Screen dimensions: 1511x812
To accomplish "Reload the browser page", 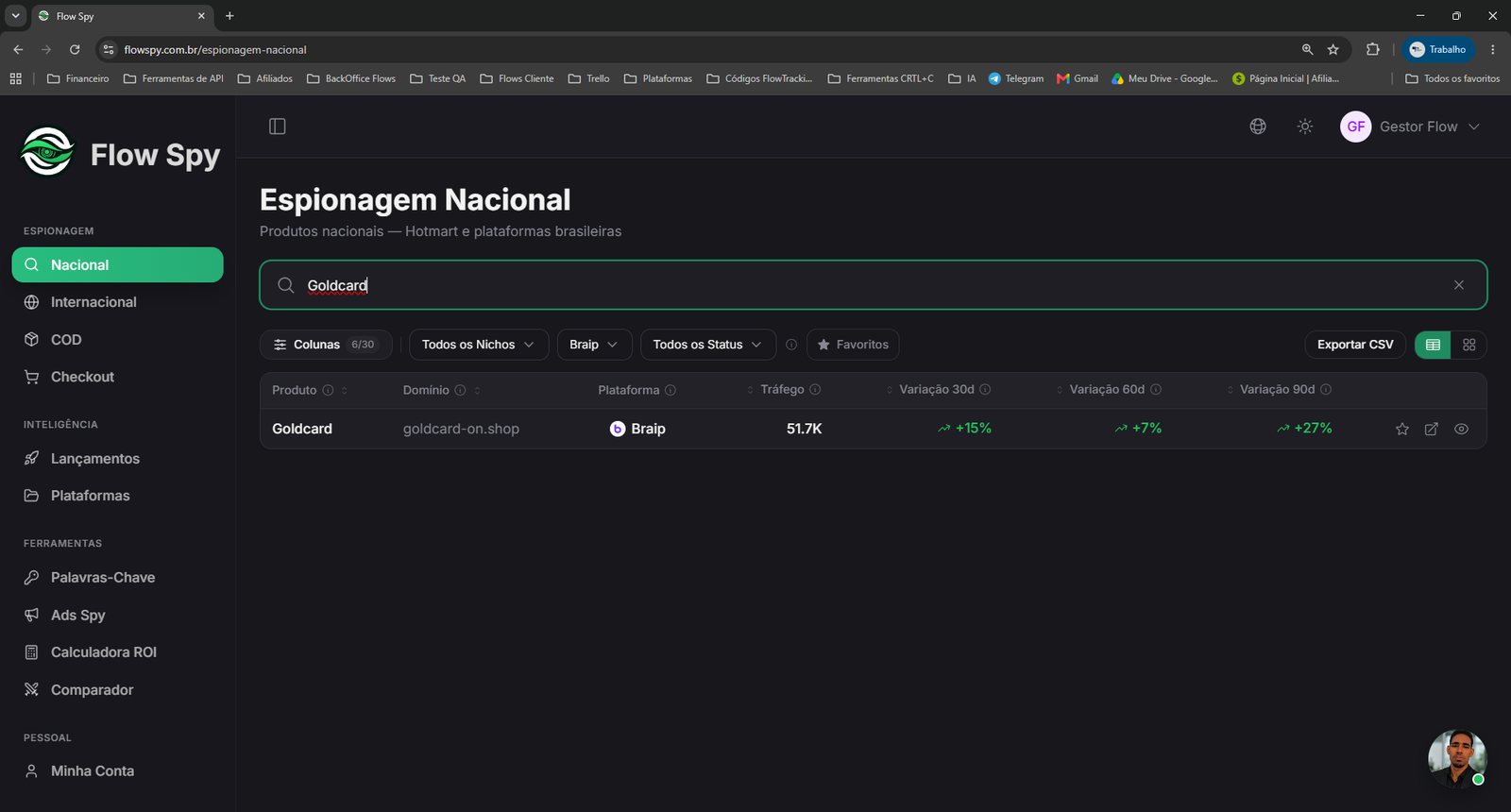I will 75,49.
